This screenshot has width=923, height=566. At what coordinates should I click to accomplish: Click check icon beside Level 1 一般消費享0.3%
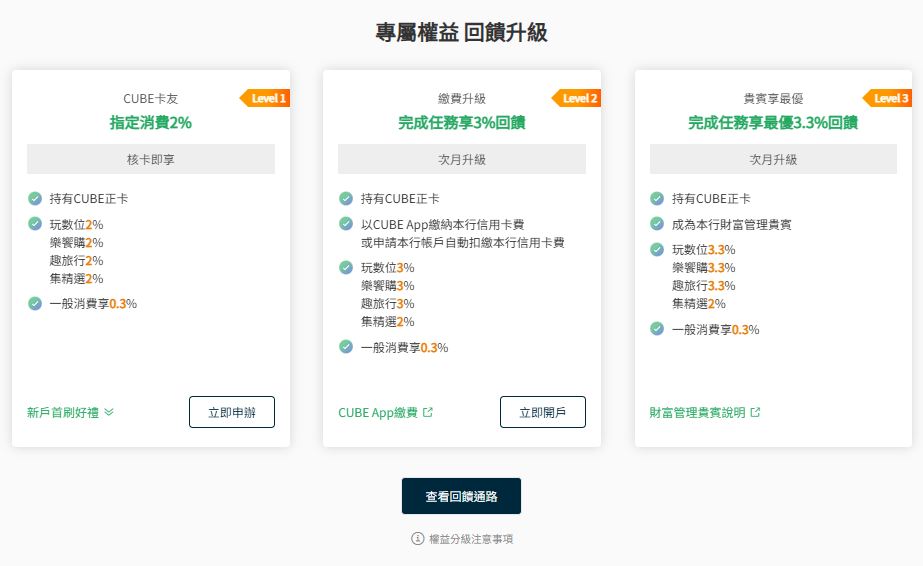click(x=35, y=304)
